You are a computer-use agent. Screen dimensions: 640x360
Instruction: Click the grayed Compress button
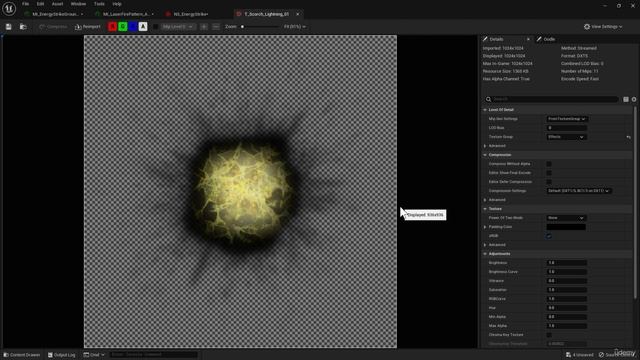pyautogui.click(x=53, y=27)
